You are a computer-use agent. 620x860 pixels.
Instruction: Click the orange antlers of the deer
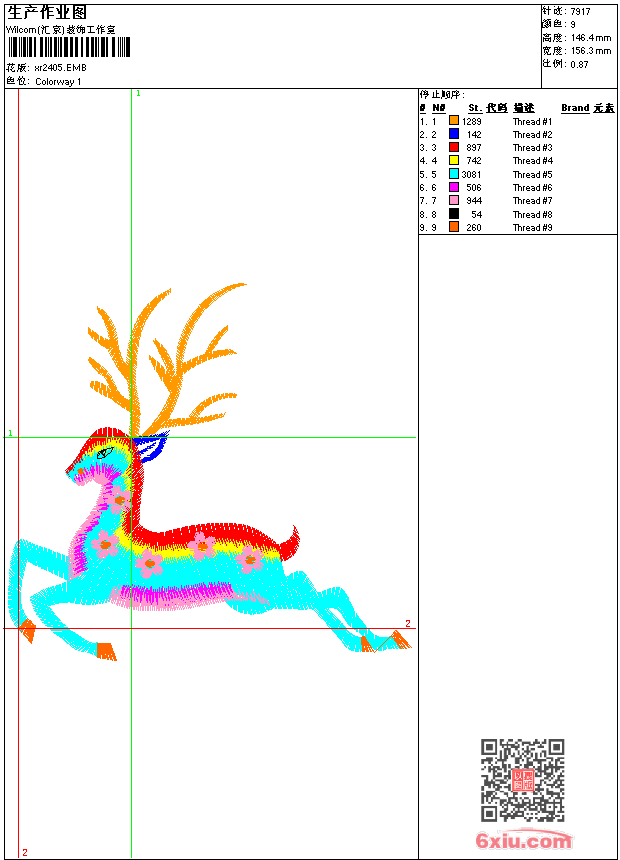point(165,359)
